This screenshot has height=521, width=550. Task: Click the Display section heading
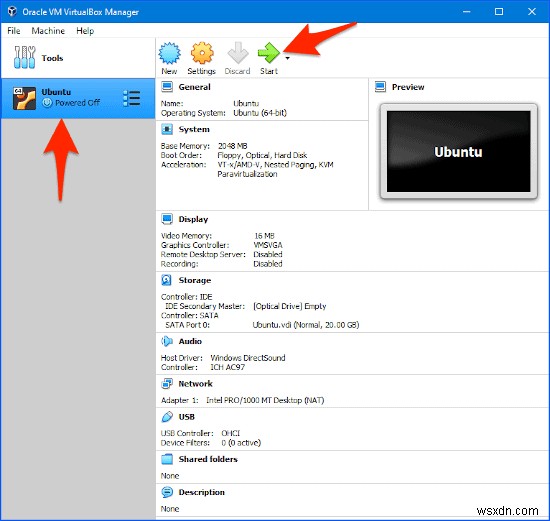coord(193,219)
